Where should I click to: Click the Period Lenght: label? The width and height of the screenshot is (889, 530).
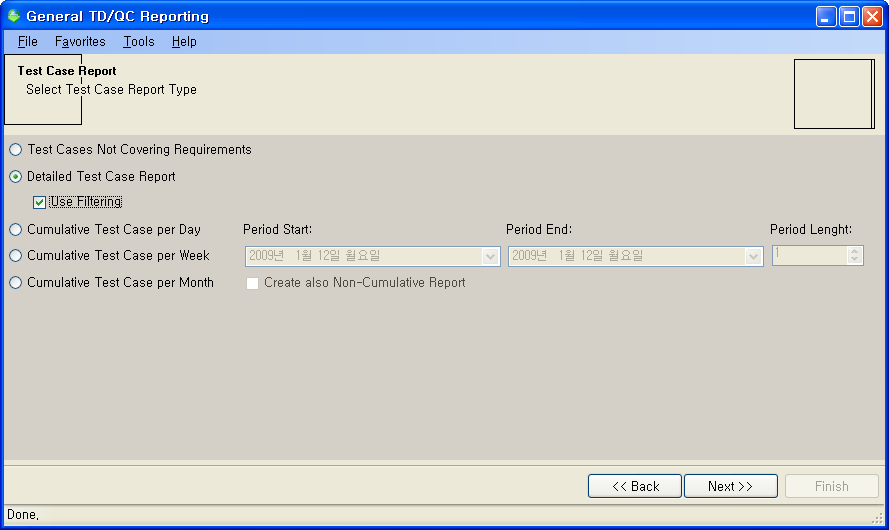coord(811,229)
